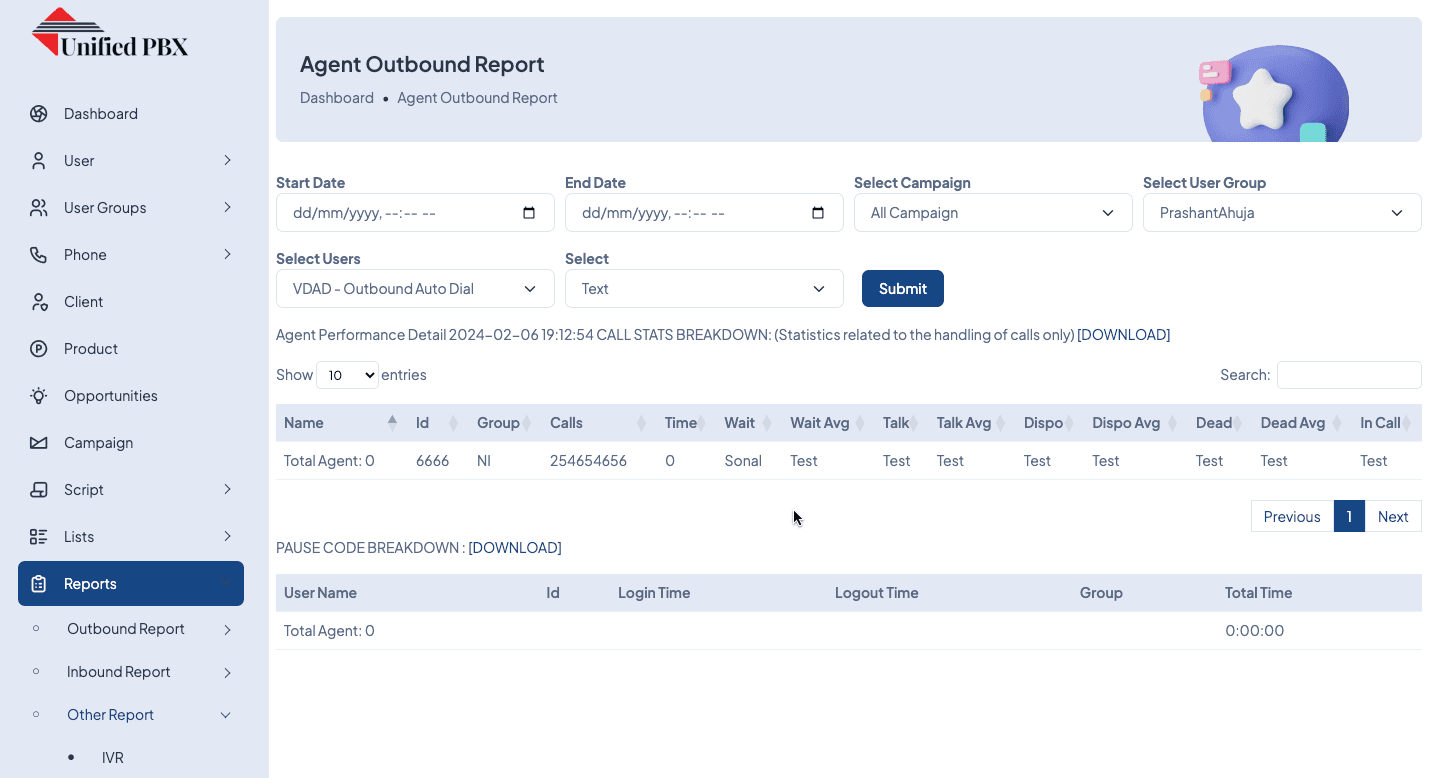
Task: Click the Dashboard sidebar icon
Action: 39,114
